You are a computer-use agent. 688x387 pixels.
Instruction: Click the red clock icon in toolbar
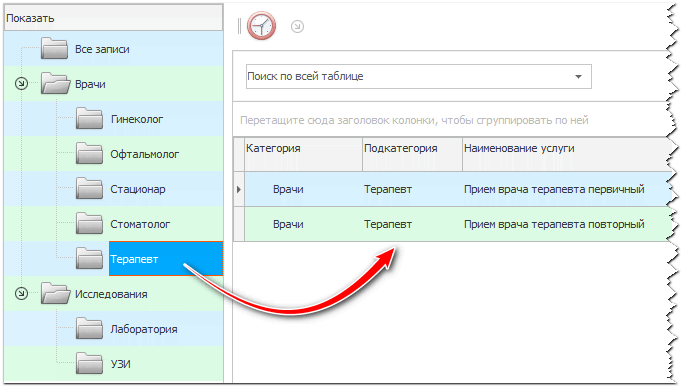262,26
